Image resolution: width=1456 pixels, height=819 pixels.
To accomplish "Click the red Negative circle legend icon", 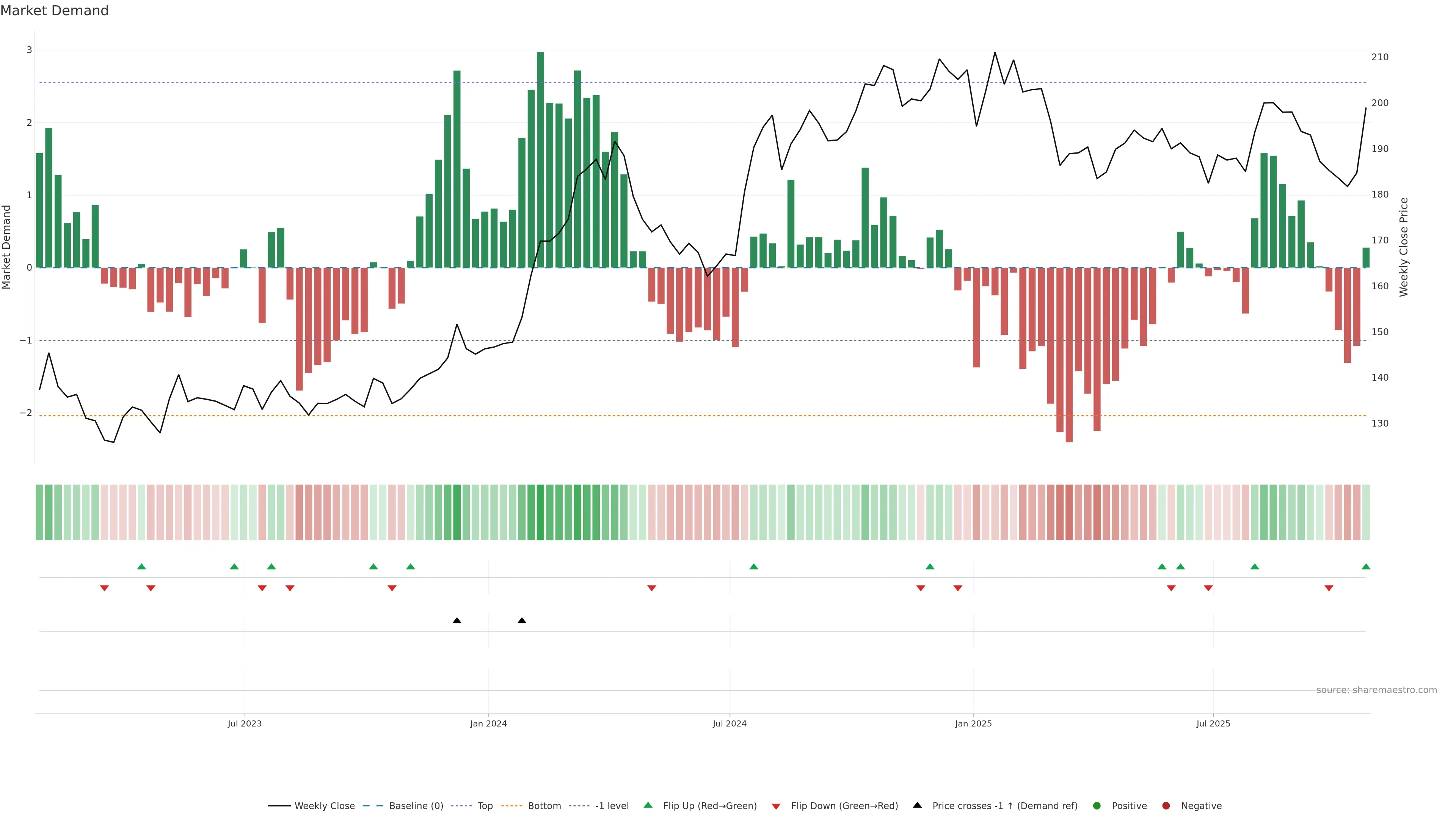I will coord(1166,805).
